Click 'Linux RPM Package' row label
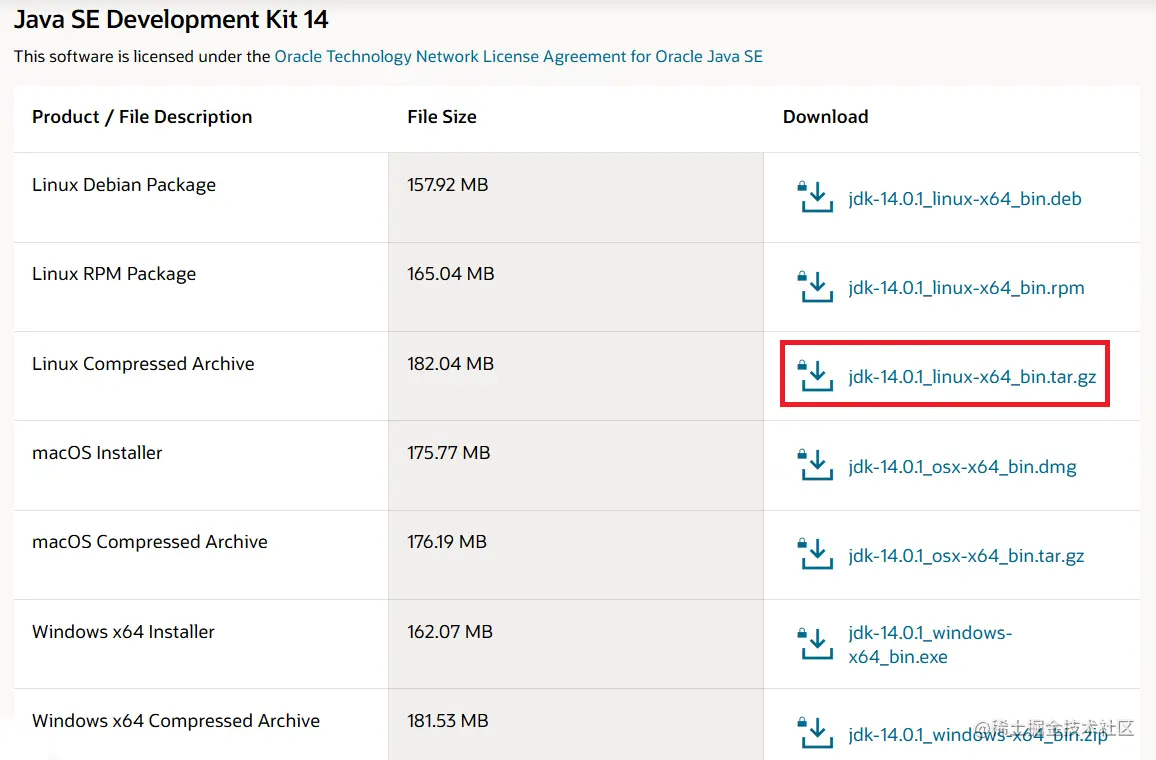1156x760 pixels. tap(114, 274)
